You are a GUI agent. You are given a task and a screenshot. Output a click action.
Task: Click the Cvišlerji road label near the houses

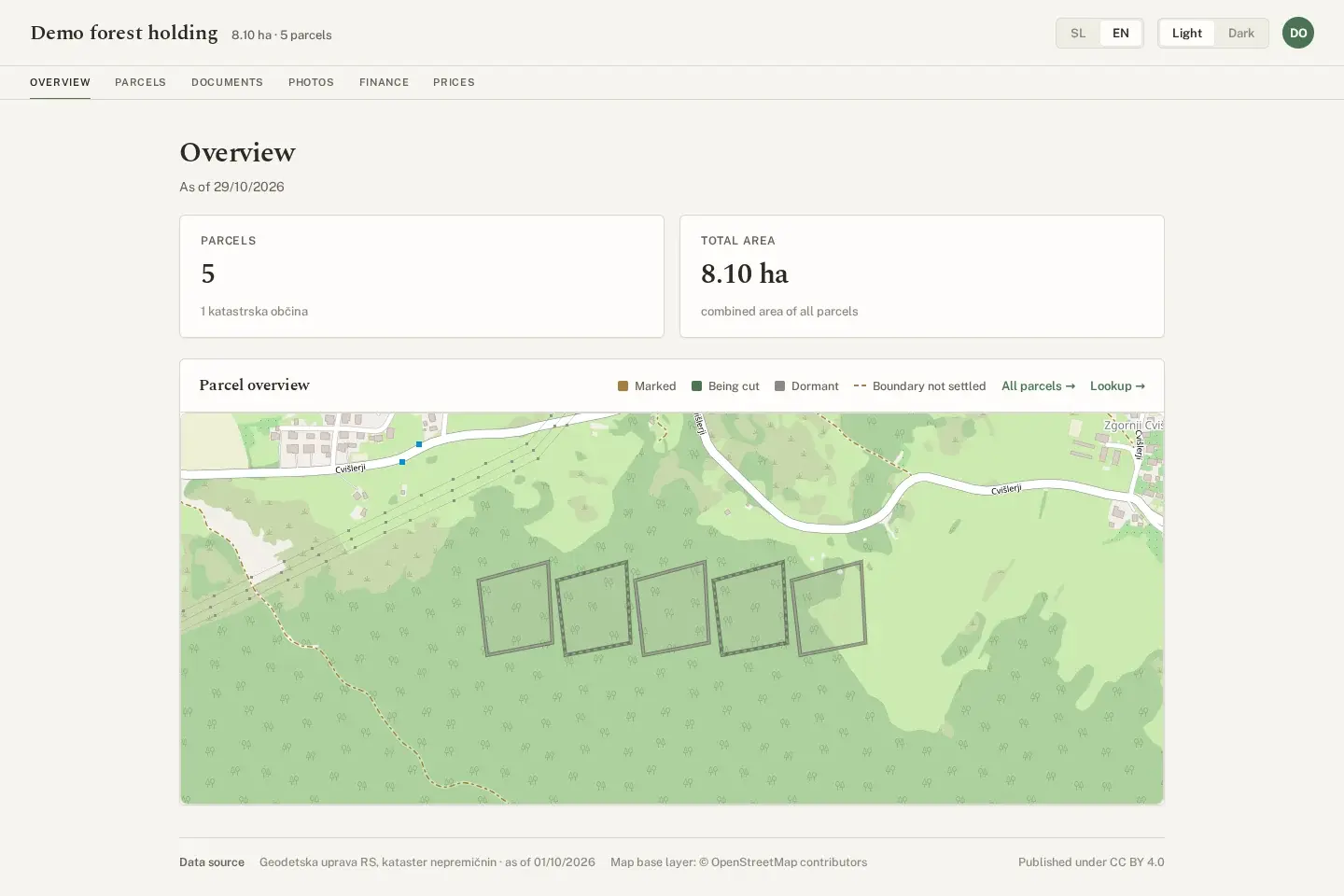351,468
